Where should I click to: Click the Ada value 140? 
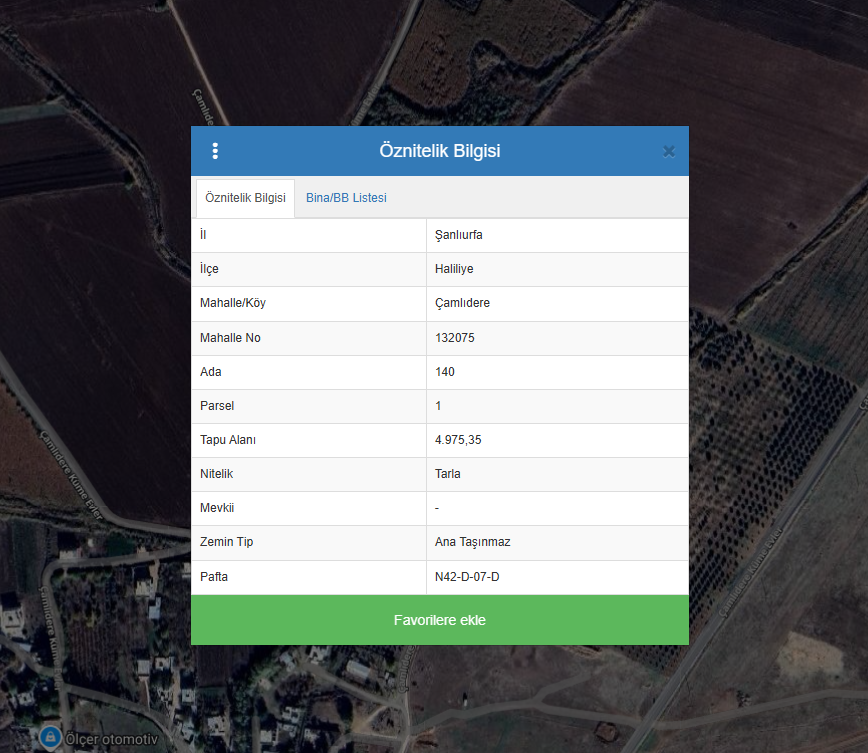[x=445, y=372]
